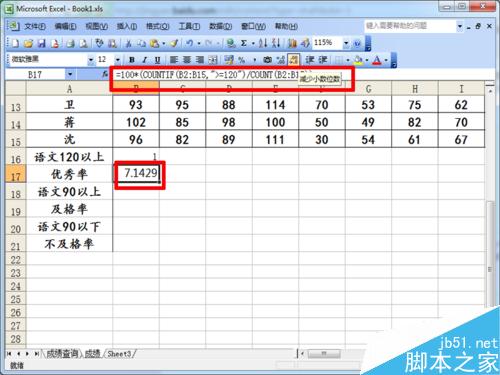Save the workbook with the floppy icon
This screenshot has height=375, width=500.
[x=42, y=43]
